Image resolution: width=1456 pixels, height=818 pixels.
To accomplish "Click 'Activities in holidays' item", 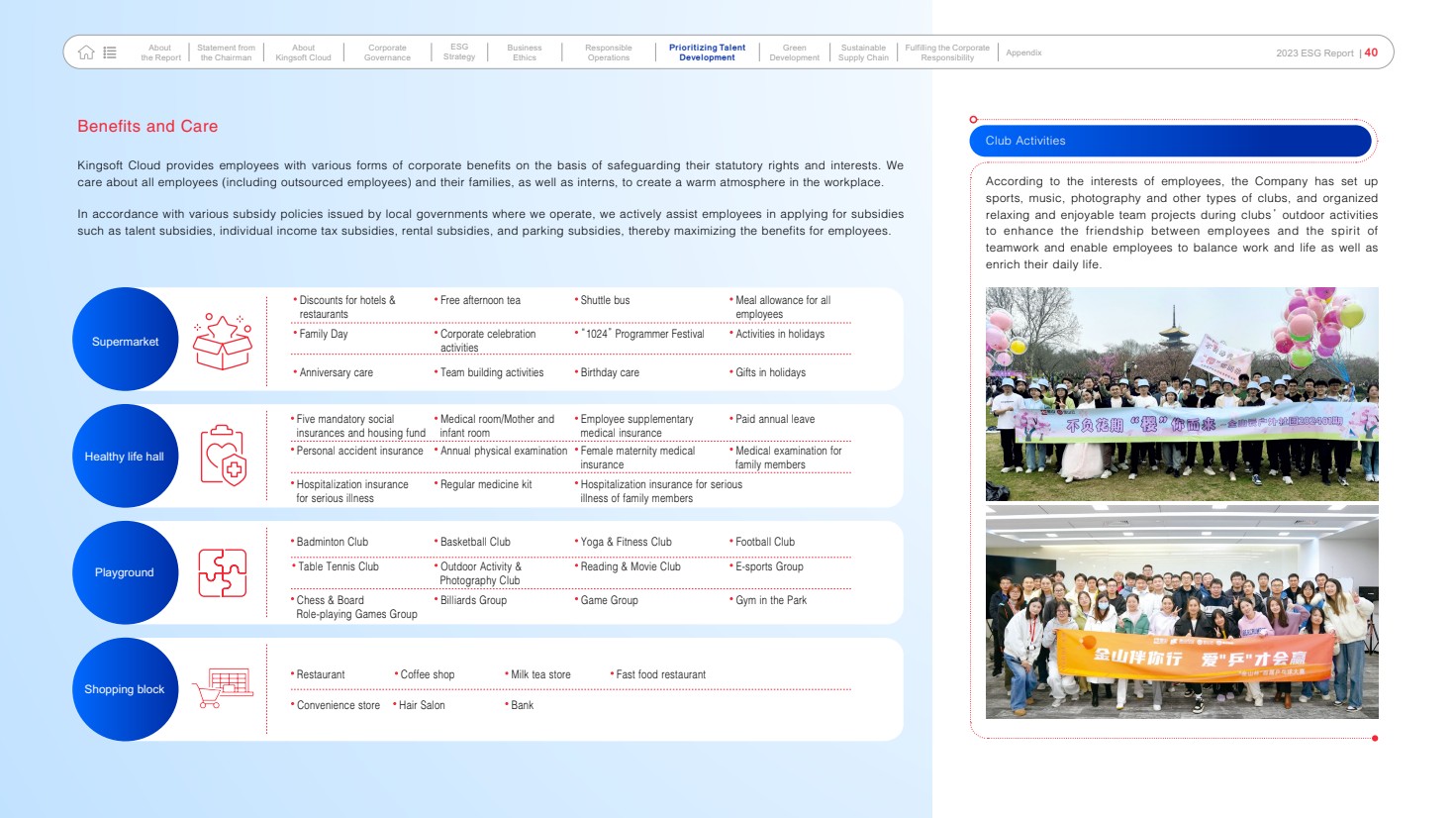I will [x=780, y=334].
